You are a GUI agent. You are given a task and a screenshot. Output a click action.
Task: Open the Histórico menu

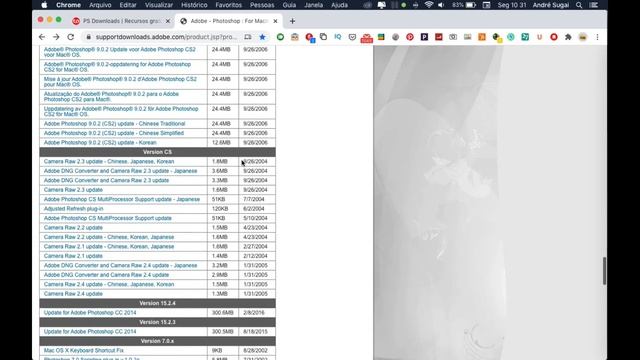(194, 5)
